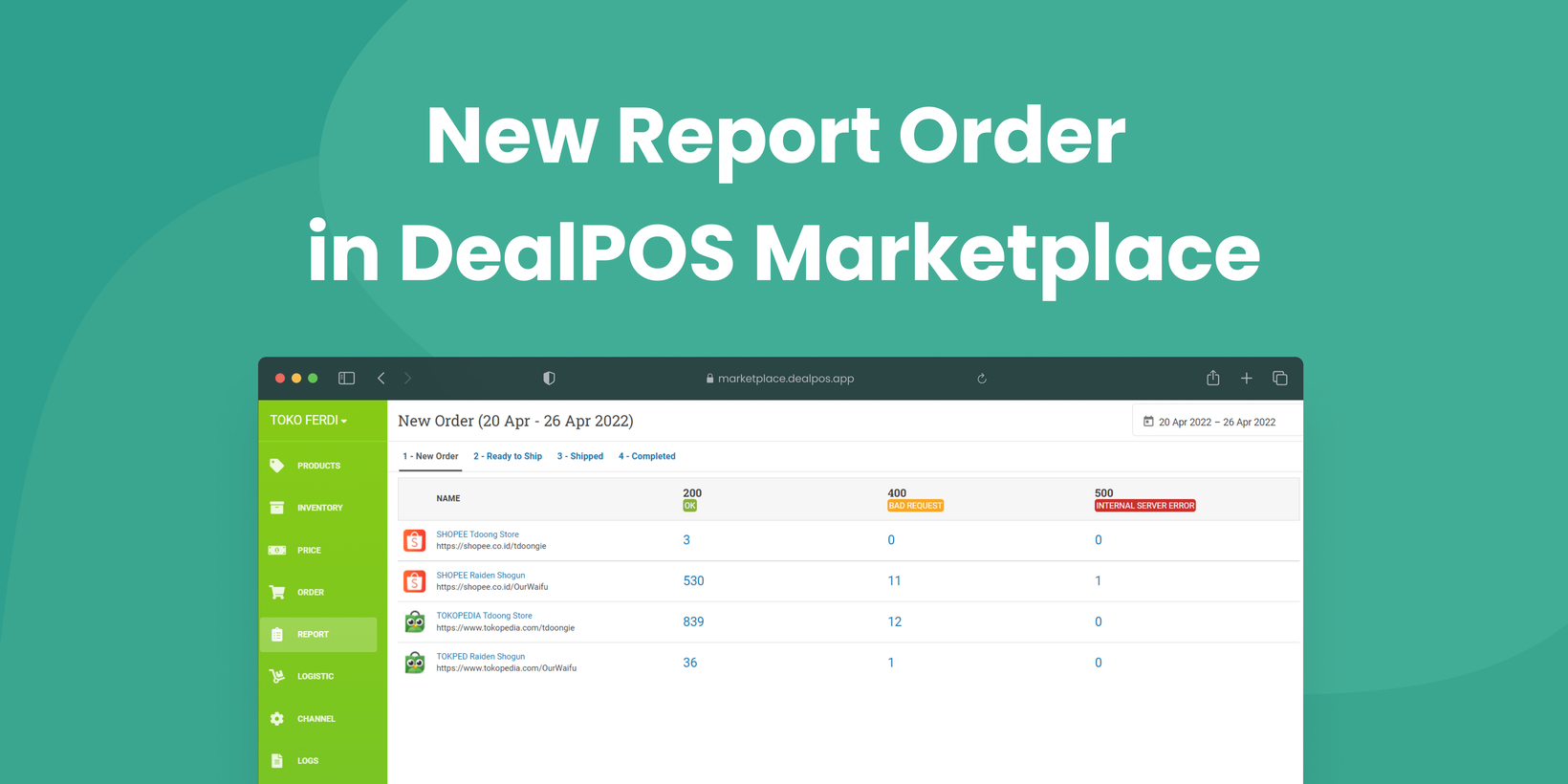Open TOKPED Raiden Shogun link
This screenshot has height=784, width=1568.
pos(481,657)
